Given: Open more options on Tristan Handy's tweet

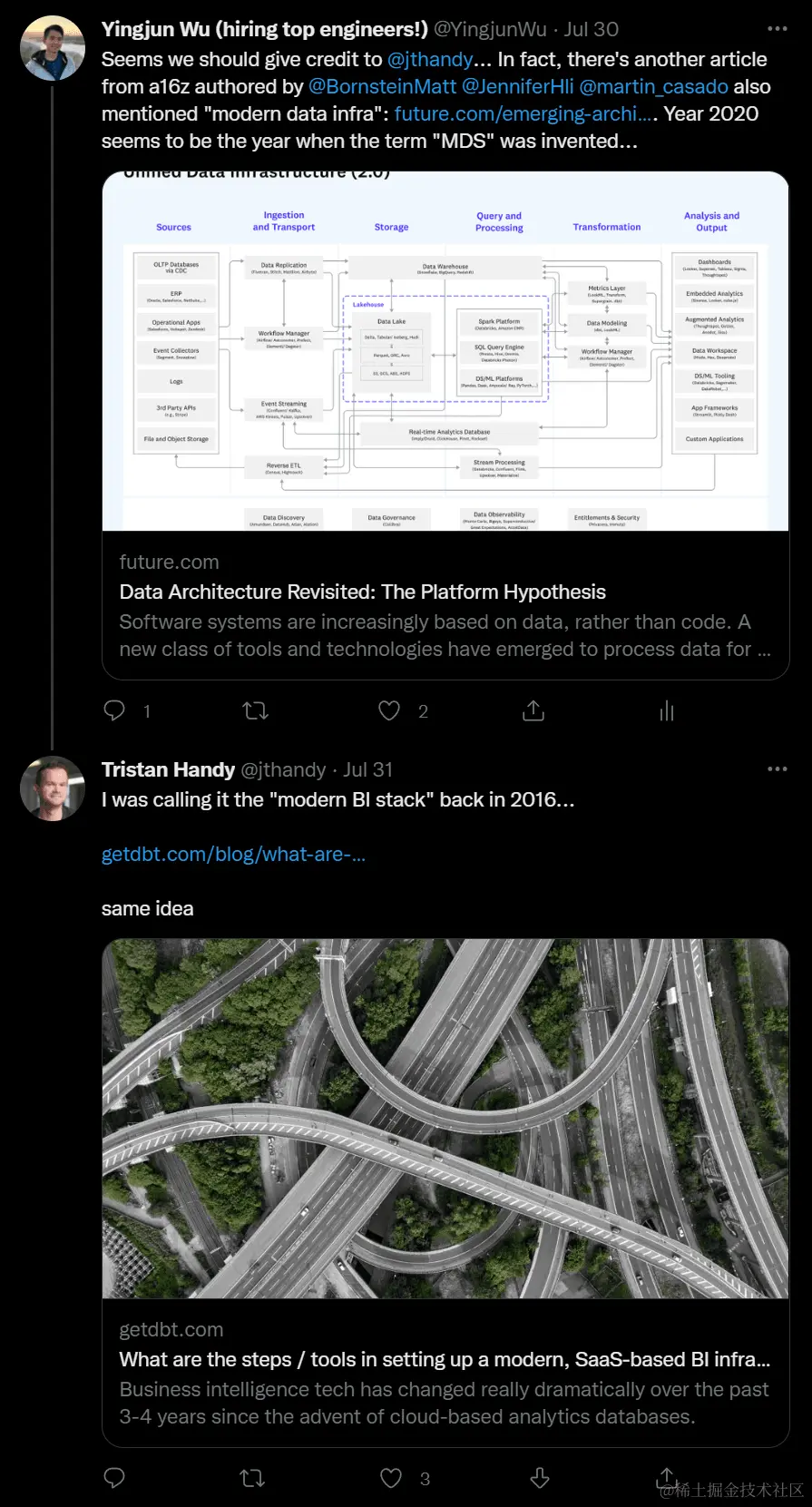Looking at the screenshot, I should [x=778, y=768].
